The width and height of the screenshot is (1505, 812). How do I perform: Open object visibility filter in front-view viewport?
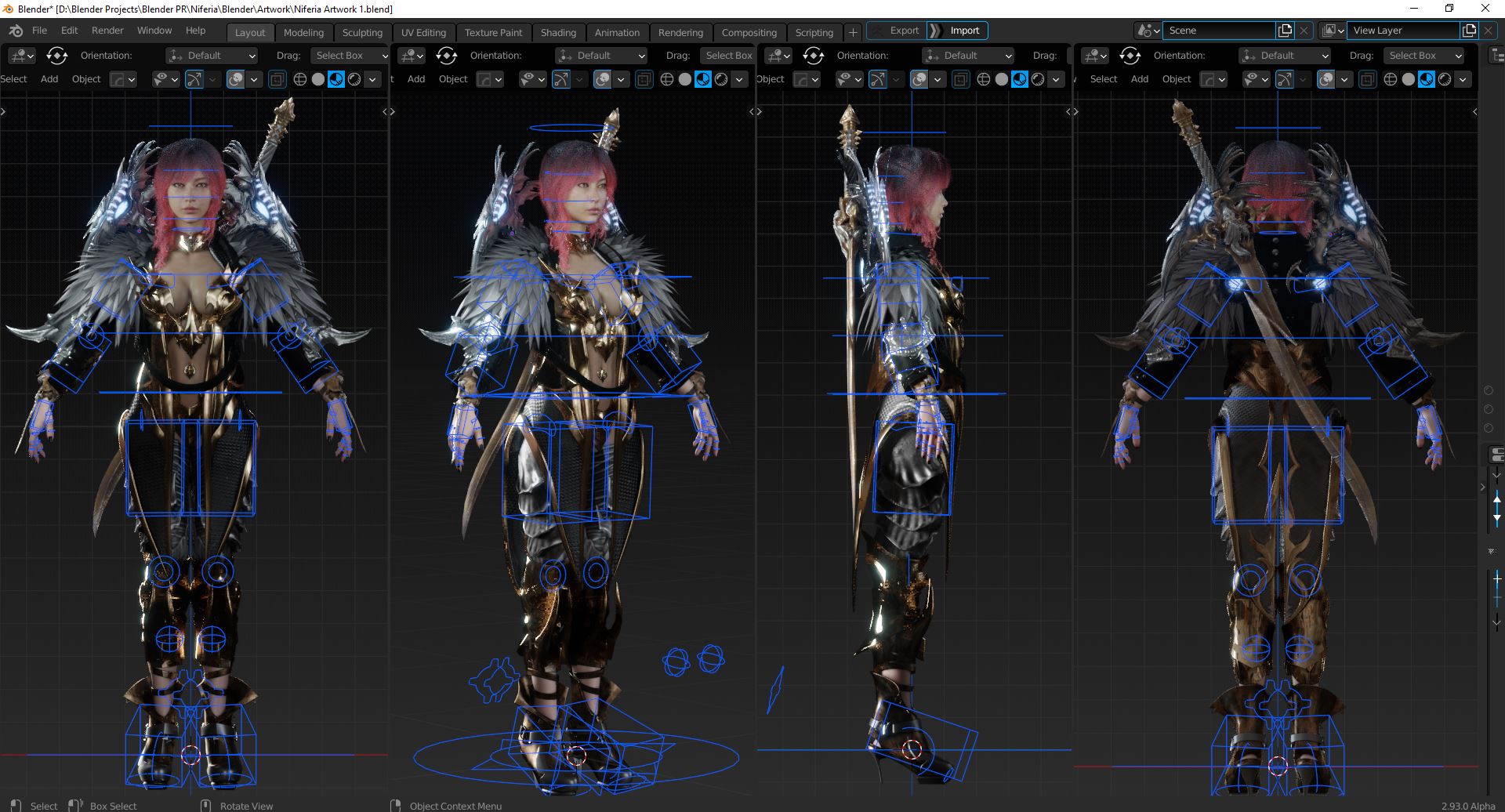click(165, 79)
